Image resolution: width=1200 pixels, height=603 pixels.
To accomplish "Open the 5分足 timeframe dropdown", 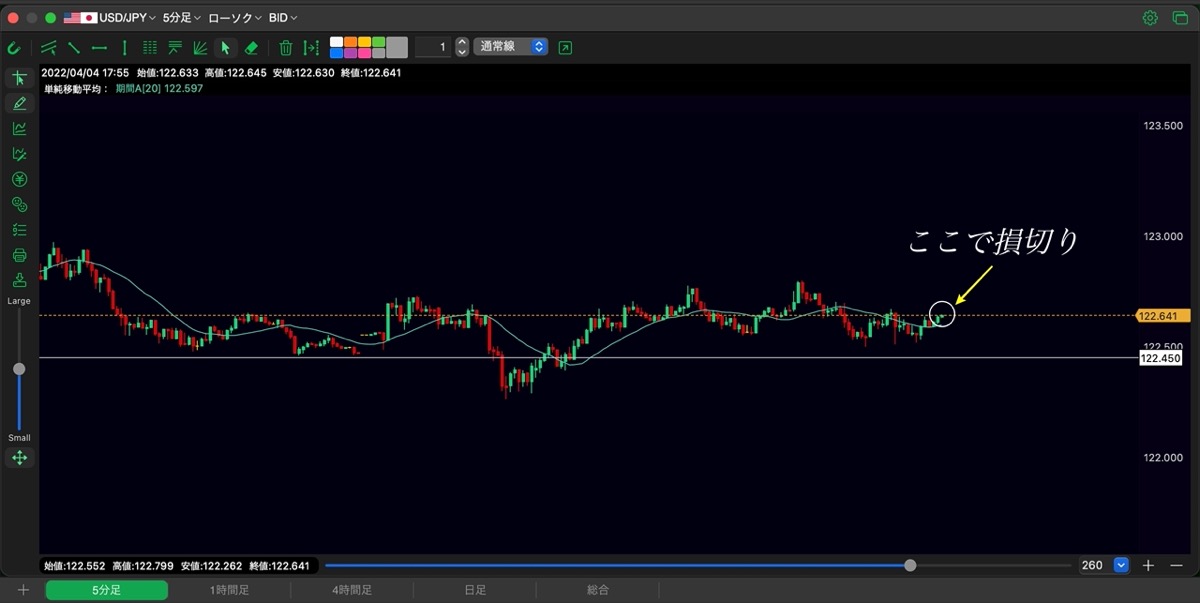I will pyautogui.click(x=182, y=18).
